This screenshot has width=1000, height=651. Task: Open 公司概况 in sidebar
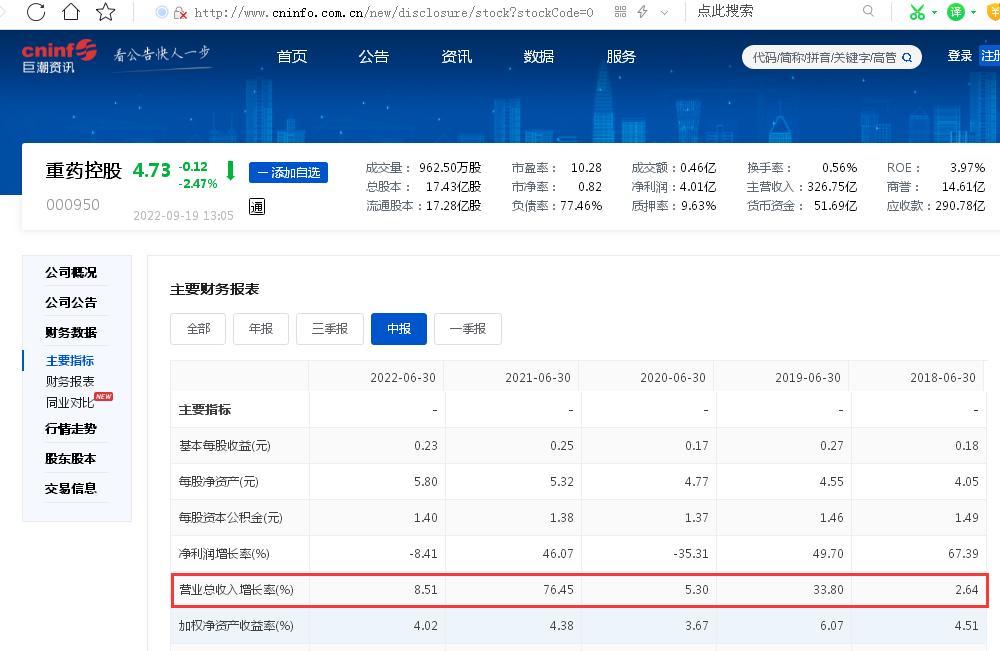click(71, 273)
